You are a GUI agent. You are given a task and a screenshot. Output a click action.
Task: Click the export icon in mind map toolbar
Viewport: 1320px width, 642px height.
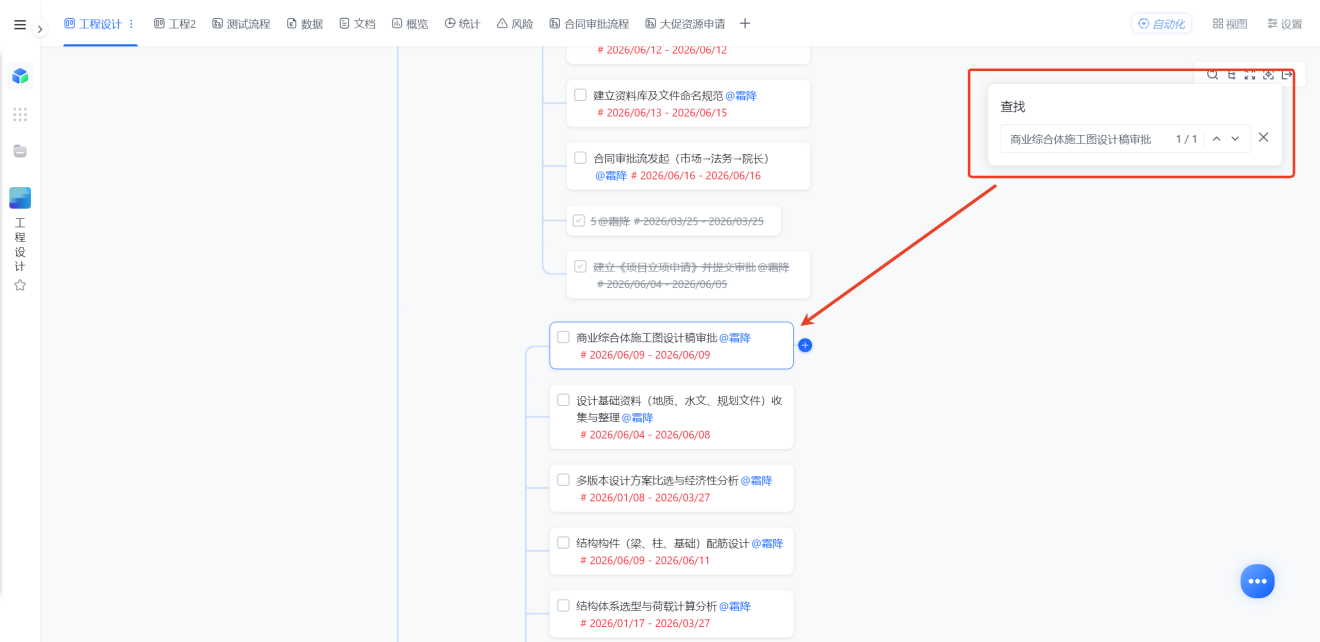point(1288,75)
